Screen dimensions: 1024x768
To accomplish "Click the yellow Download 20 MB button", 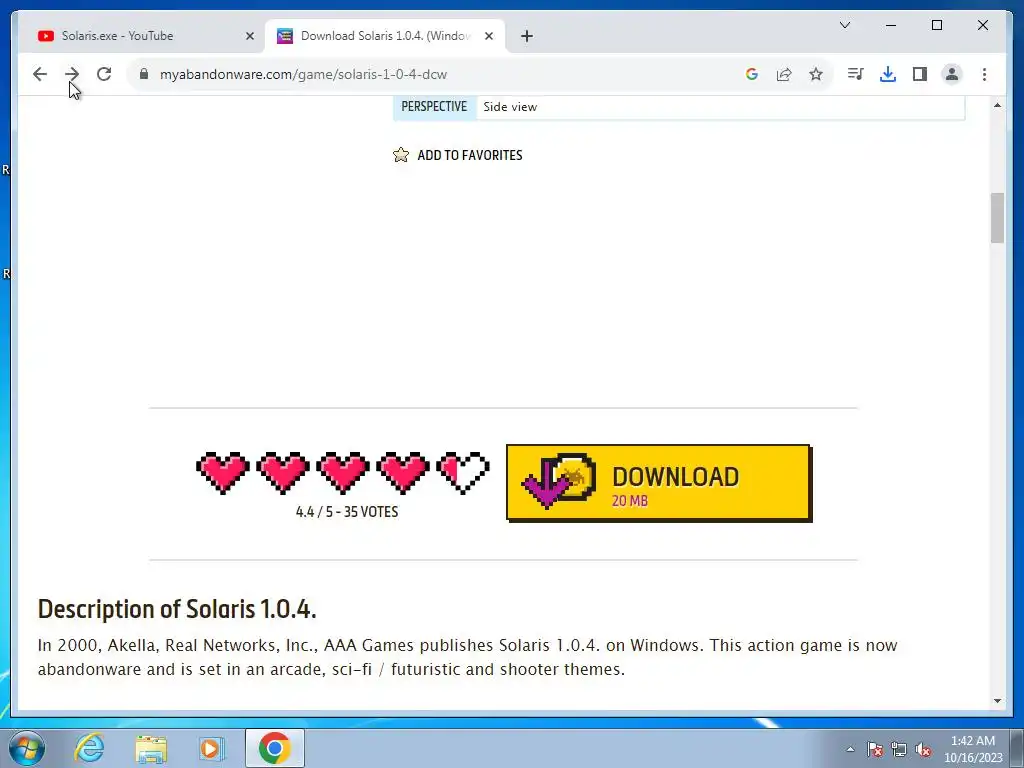I will (659, 483).
